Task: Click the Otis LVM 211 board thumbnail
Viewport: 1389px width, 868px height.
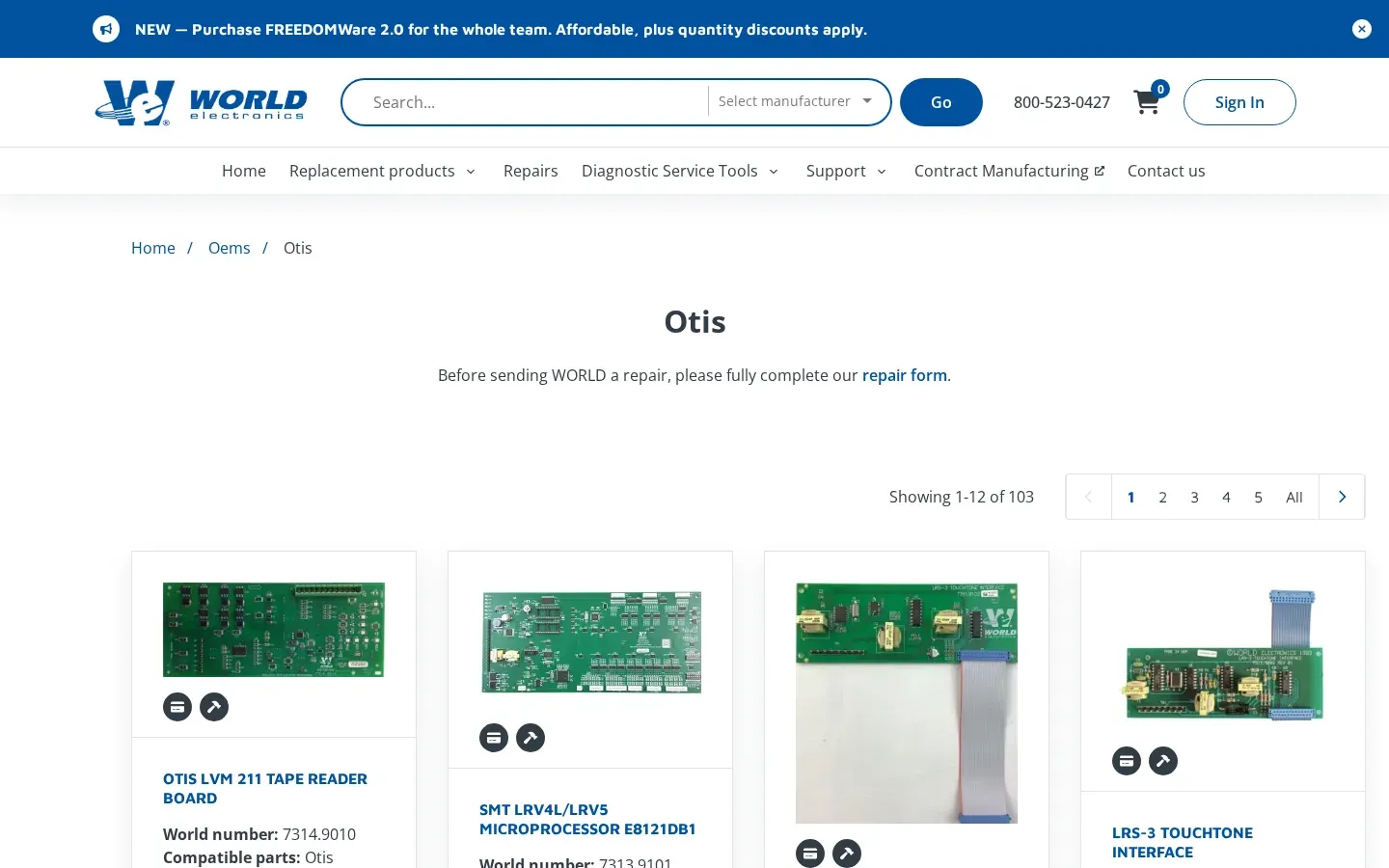Action: tap(274, 630)
